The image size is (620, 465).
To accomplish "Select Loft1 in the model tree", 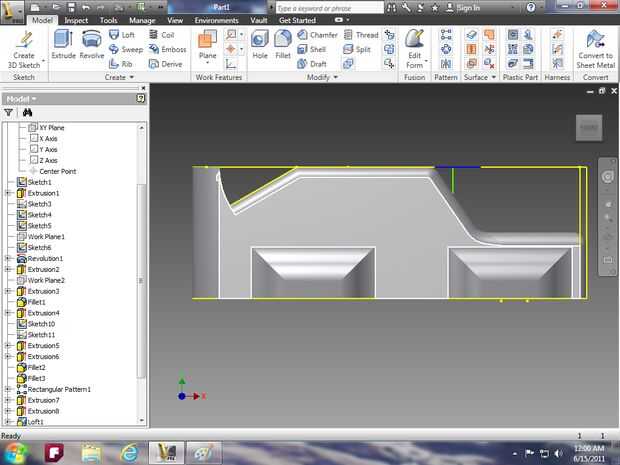I will tap(30, 422).
